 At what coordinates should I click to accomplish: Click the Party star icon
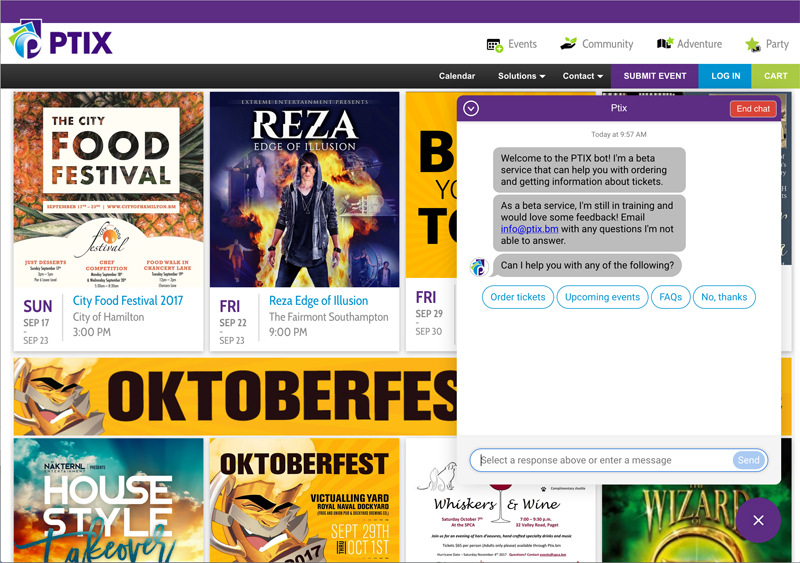752,44
